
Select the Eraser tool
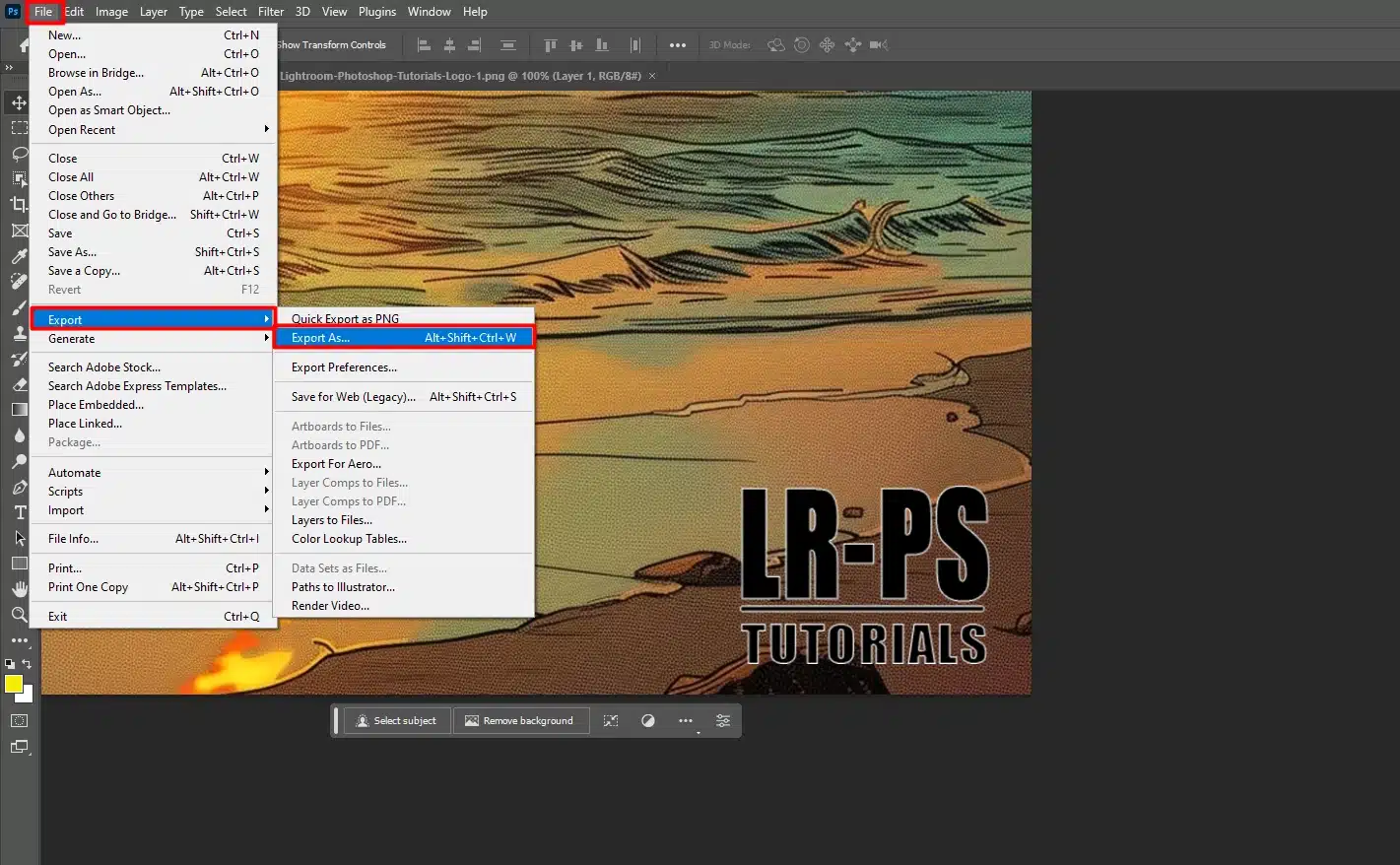19,384
